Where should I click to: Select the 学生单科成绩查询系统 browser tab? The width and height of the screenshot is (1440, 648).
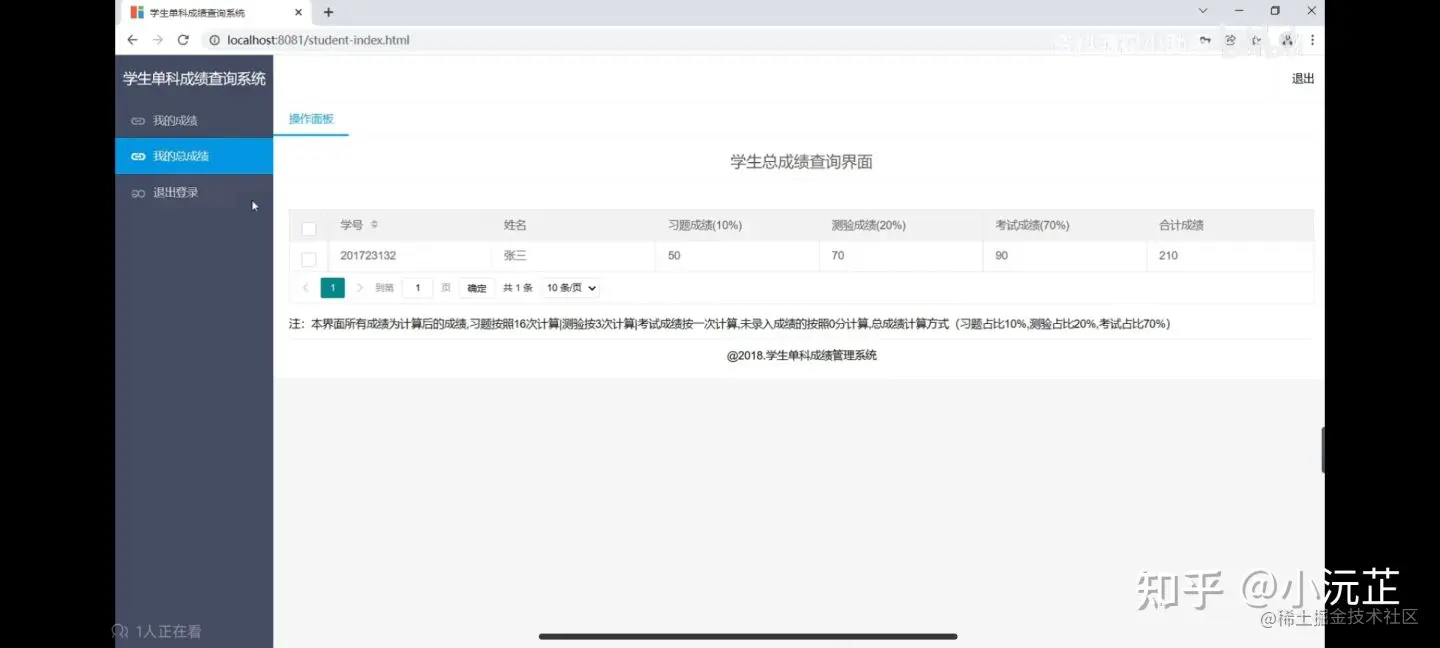pos(215,12)
